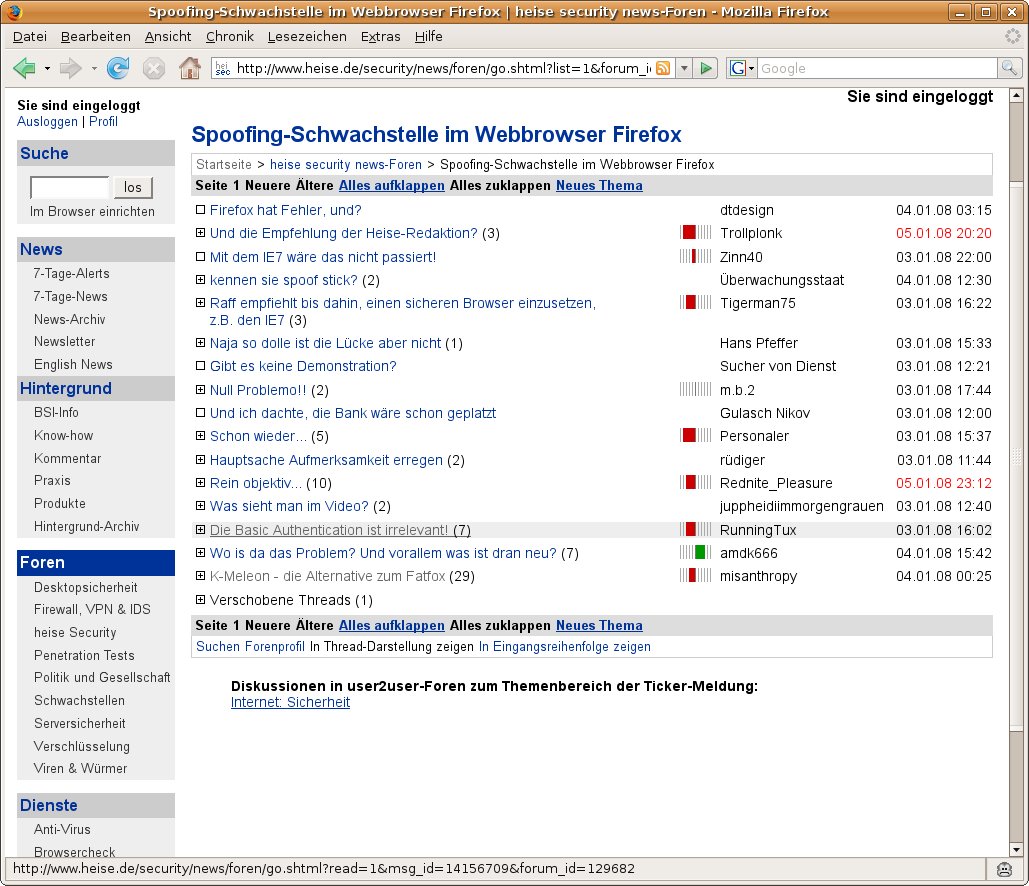The width and height of the screenshot is (1029, 886).
Task: Open the 7-Tage-Alerts sidebar link
Action: 72,273
